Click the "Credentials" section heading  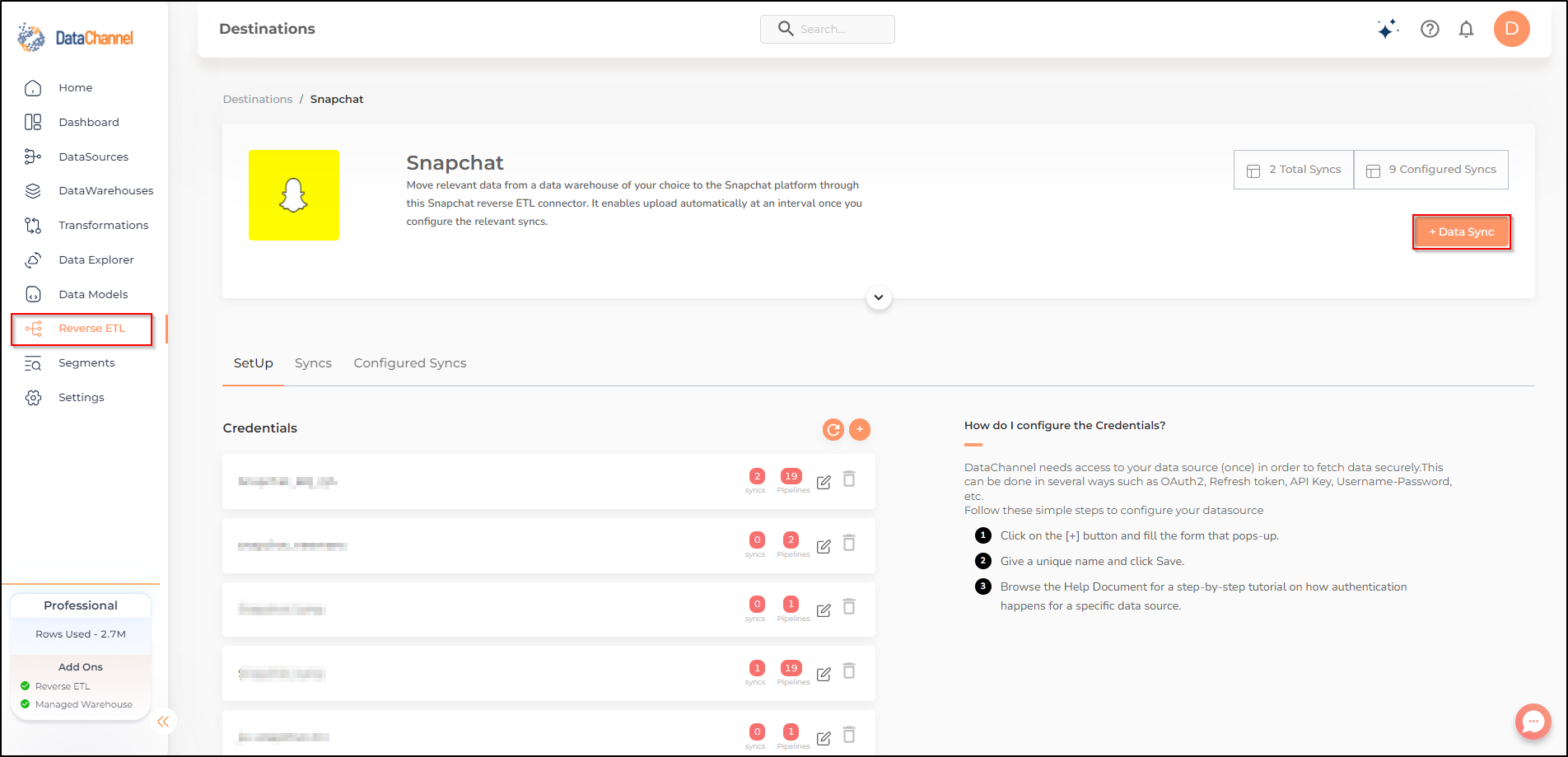(x=260, y=428)
